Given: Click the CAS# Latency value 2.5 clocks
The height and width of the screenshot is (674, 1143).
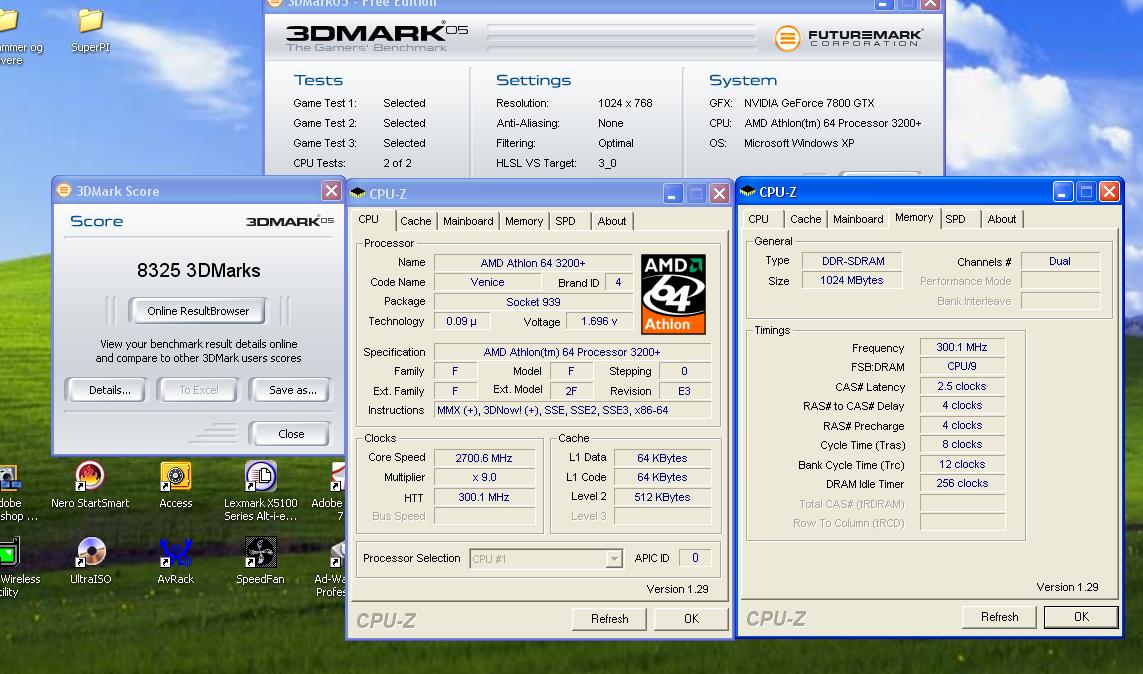Looking at the screenshot, I should pyautogui.click(x=961, y=386).
